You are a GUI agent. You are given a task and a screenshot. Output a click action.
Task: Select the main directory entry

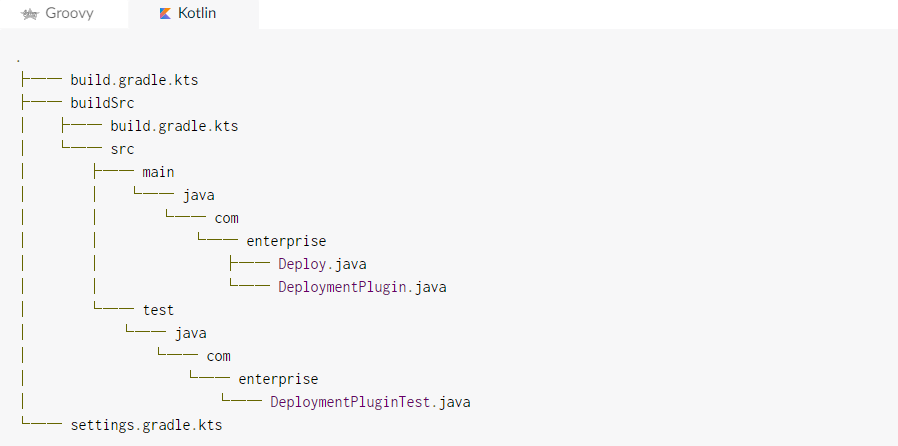(158, 172)
